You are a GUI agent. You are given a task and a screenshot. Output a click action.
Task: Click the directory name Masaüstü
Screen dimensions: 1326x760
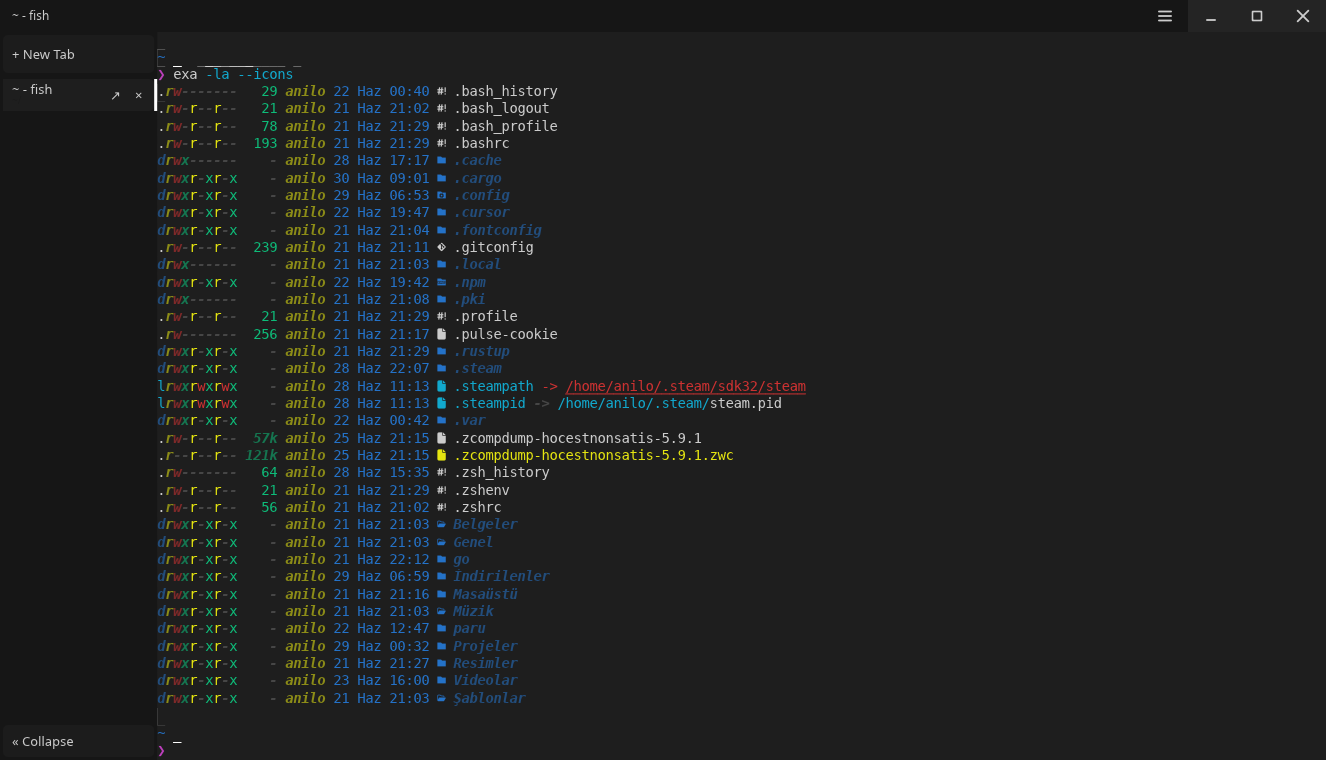point(485,594)
